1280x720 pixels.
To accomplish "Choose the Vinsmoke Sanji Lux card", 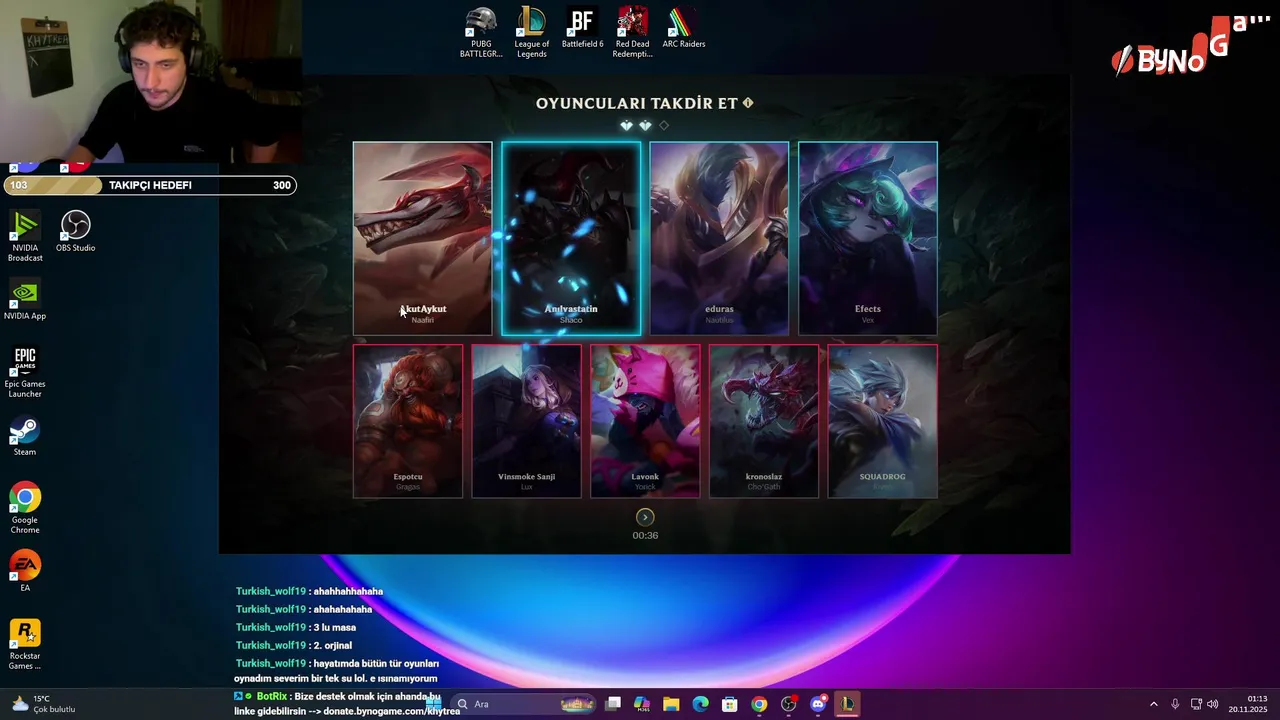I will [x=526, y=421].
